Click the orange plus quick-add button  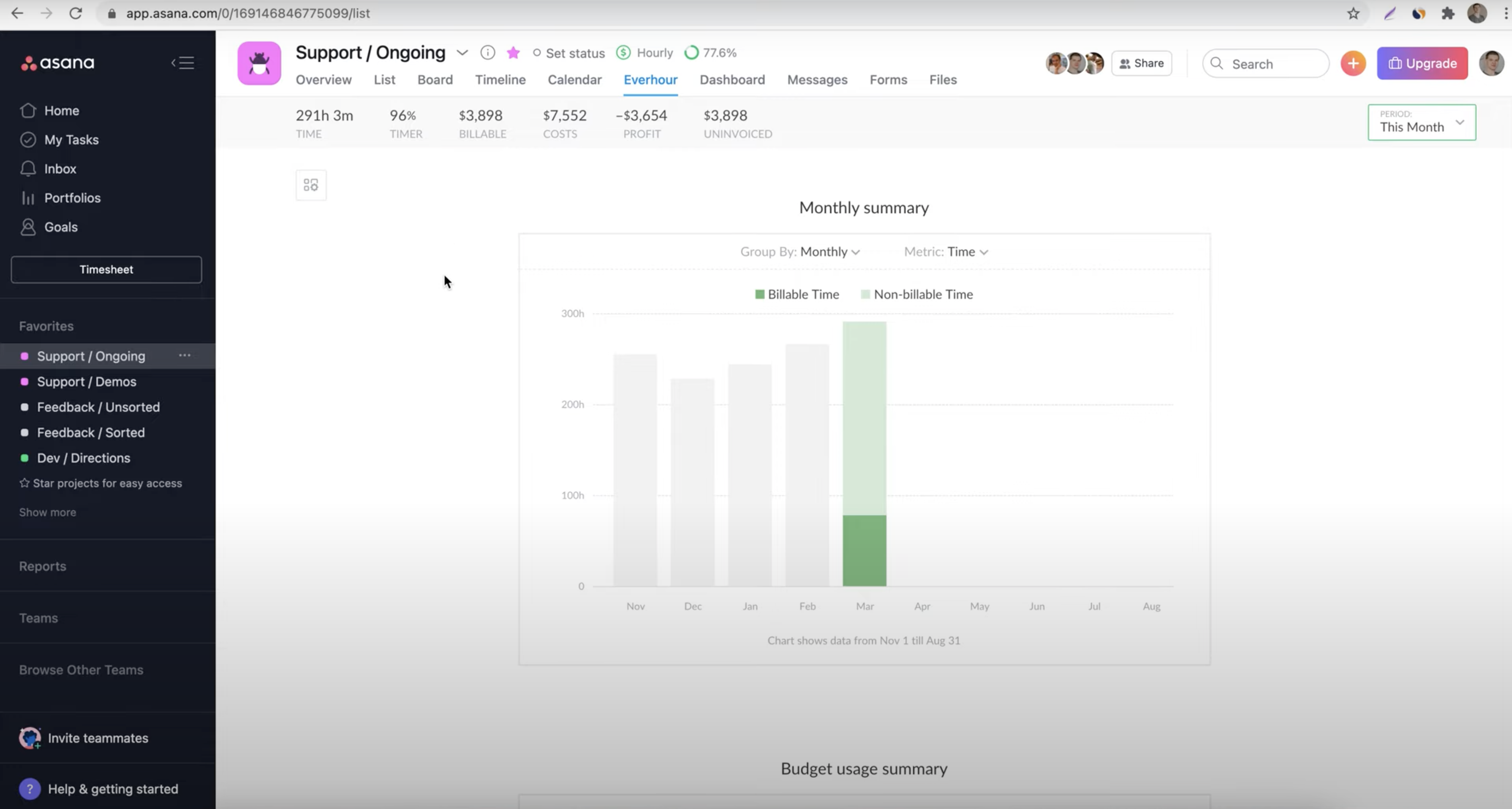click(1353, 63)
